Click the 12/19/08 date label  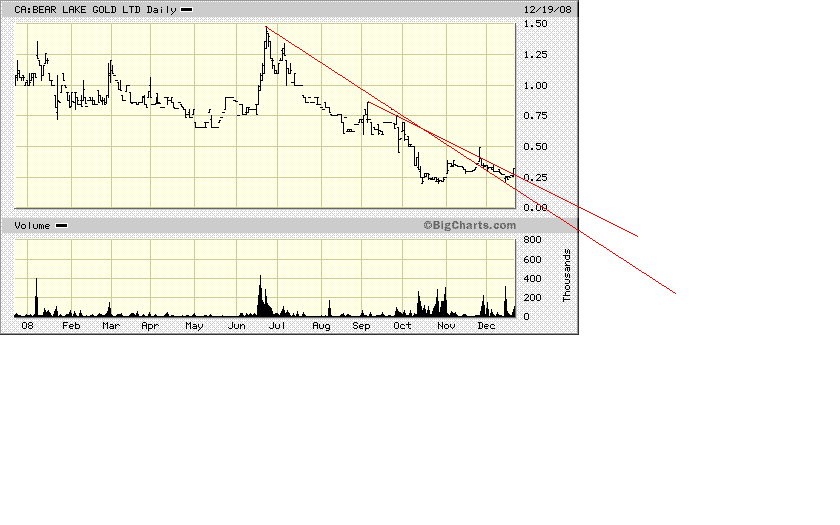pyautogui.click(x=548, y=10)
